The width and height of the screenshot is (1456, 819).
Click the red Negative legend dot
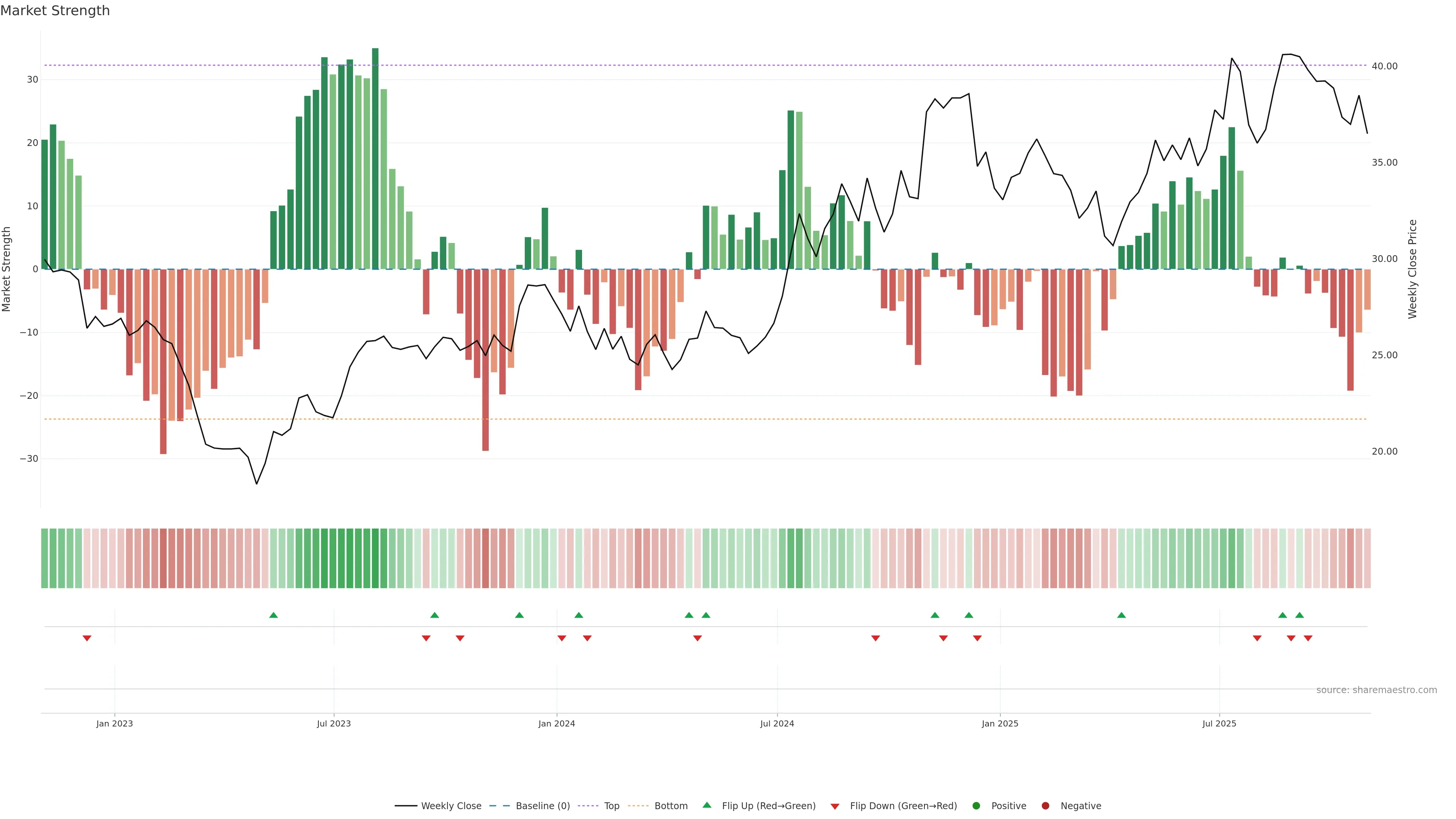[x=1045, y=805]
